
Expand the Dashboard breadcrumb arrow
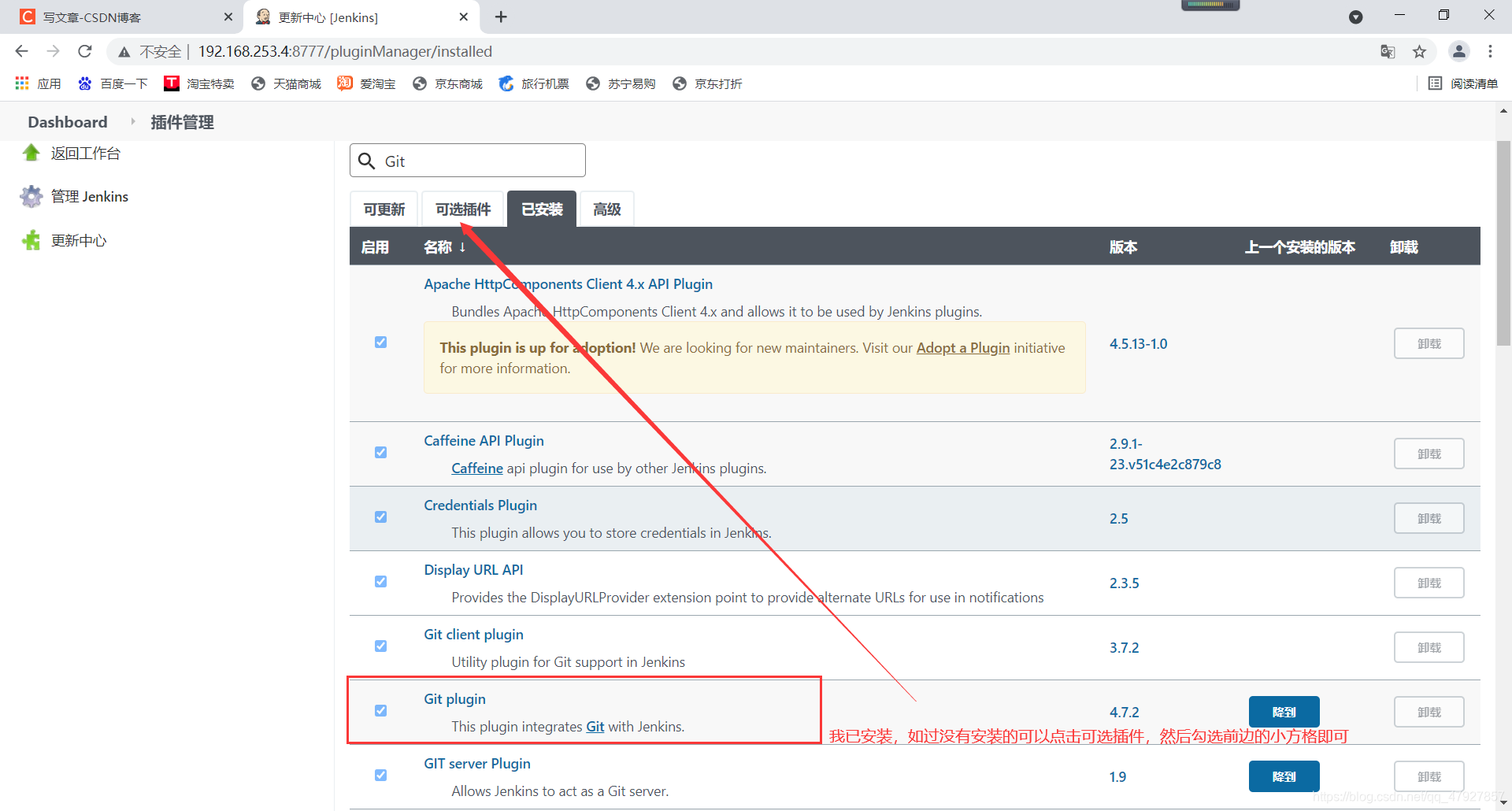point(132,121)
